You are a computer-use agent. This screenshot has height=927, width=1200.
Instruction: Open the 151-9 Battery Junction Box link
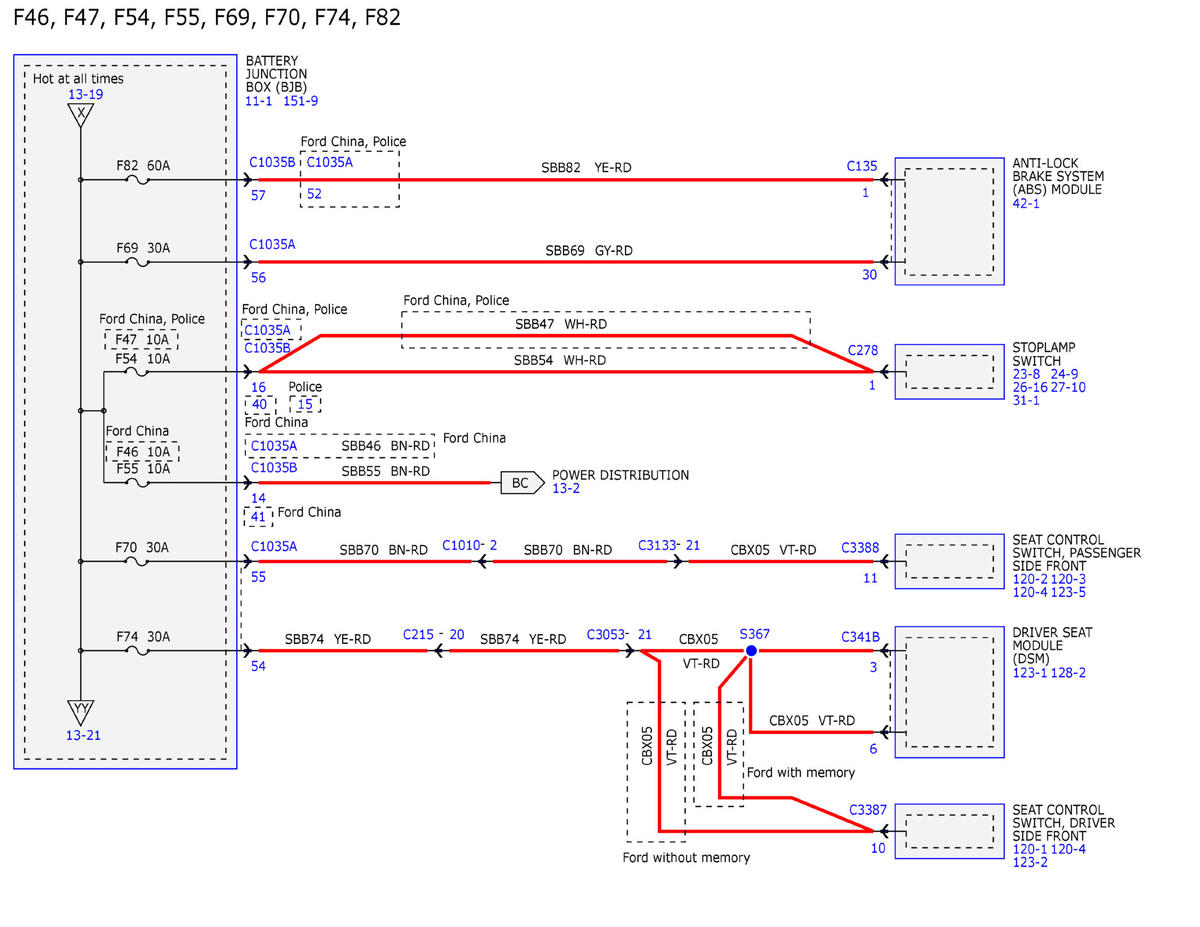tap(301, 101)
